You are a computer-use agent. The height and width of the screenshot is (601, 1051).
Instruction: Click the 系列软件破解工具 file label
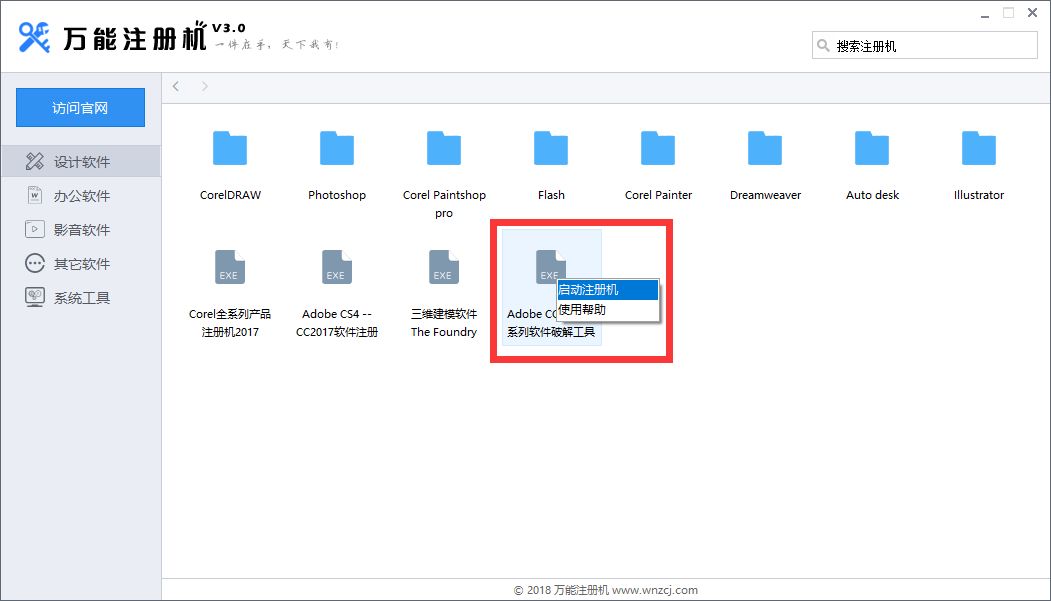coord(551,332)
